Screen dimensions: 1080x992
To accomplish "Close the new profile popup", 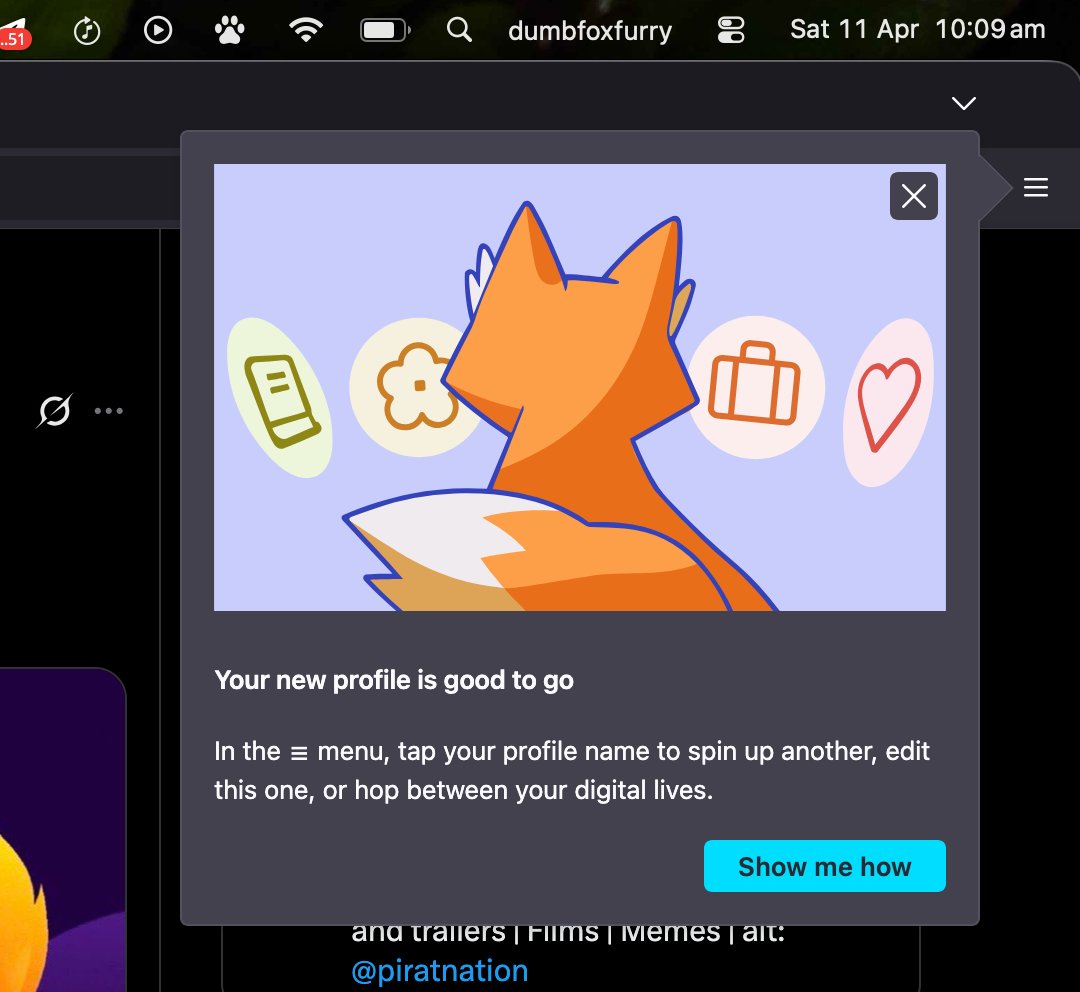I will click(913, 196).
